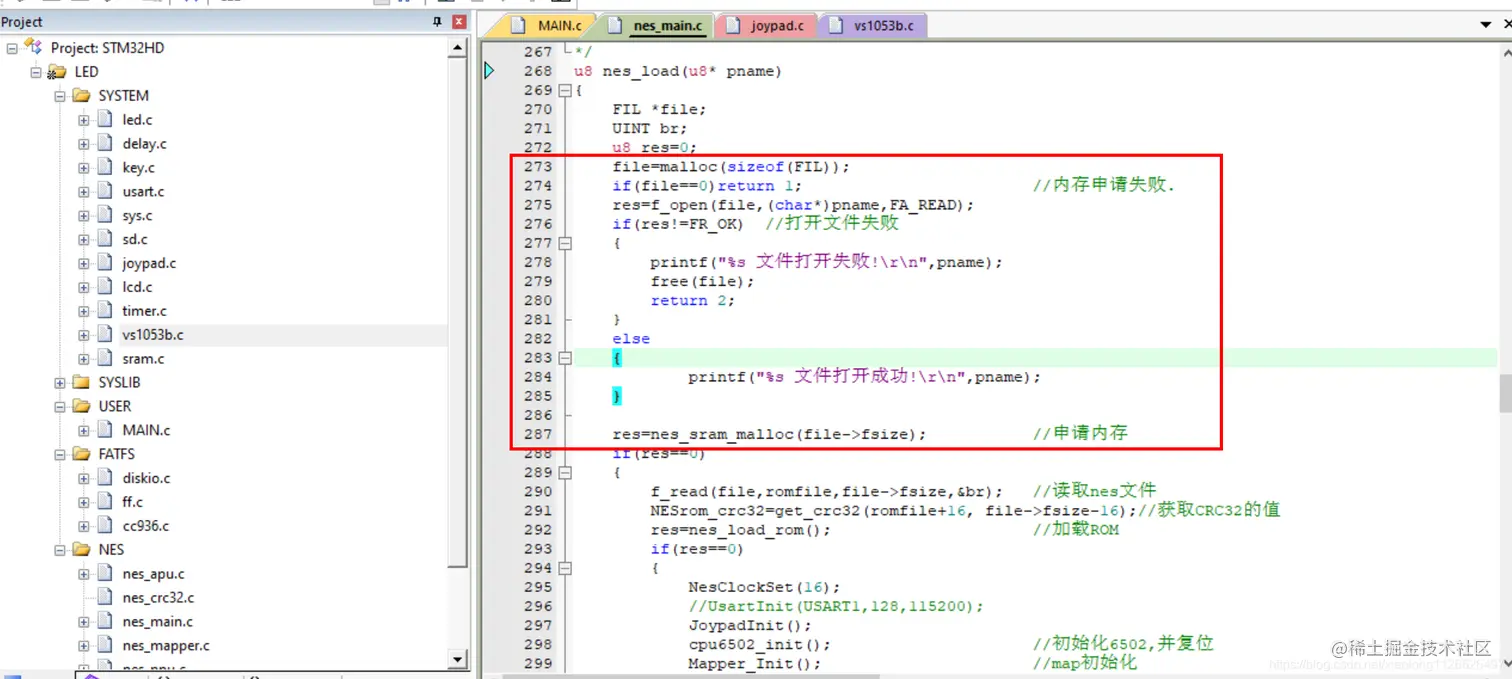Viewport: 1512px width, 679px height.
Task: Close the Project panel
Action: (459, 21)
